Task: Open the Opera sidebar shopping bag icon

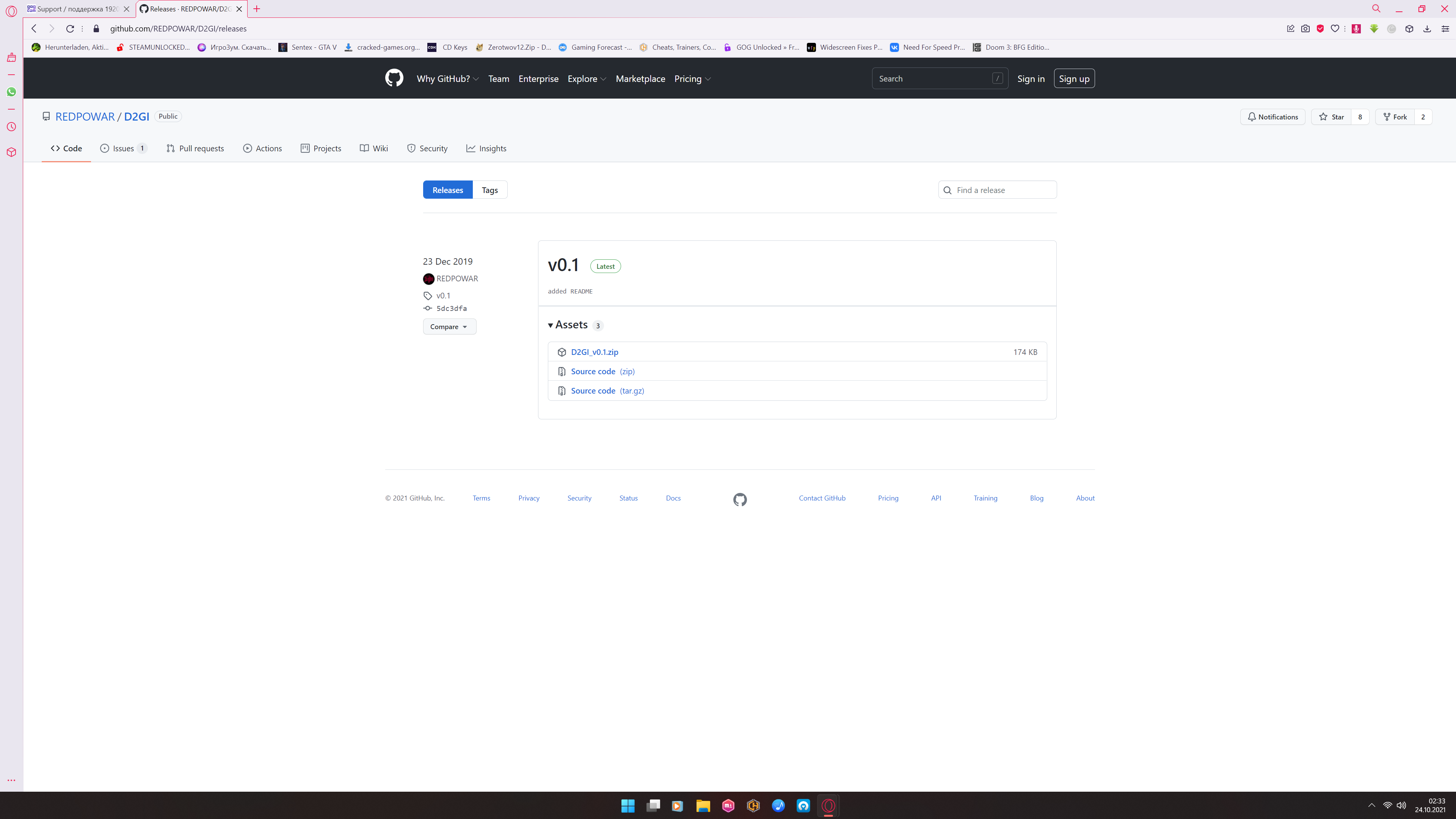Action: (x=11, y=57)
